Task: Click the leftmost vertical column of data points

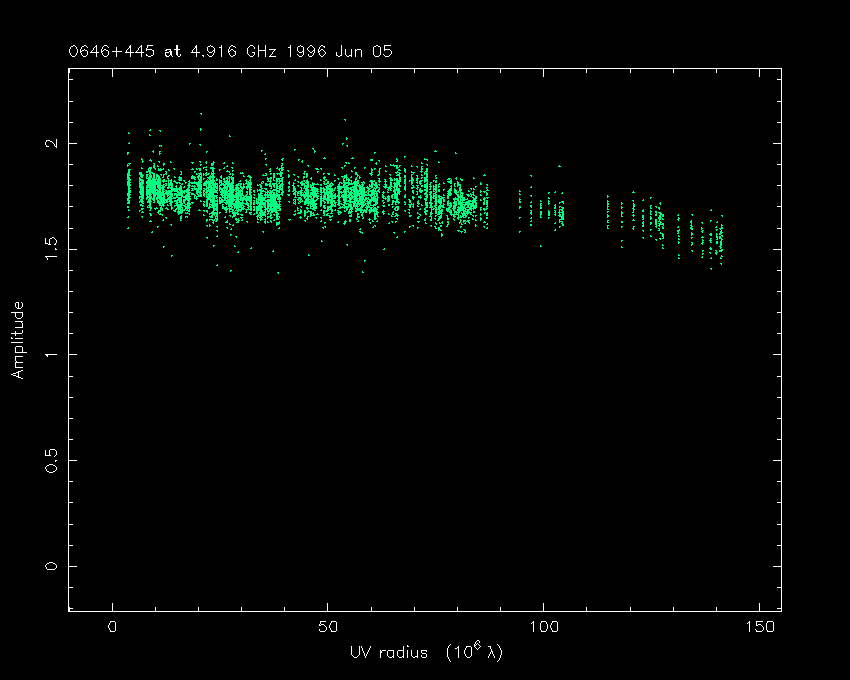Action: pyautogui.click(x=128, y=187)
